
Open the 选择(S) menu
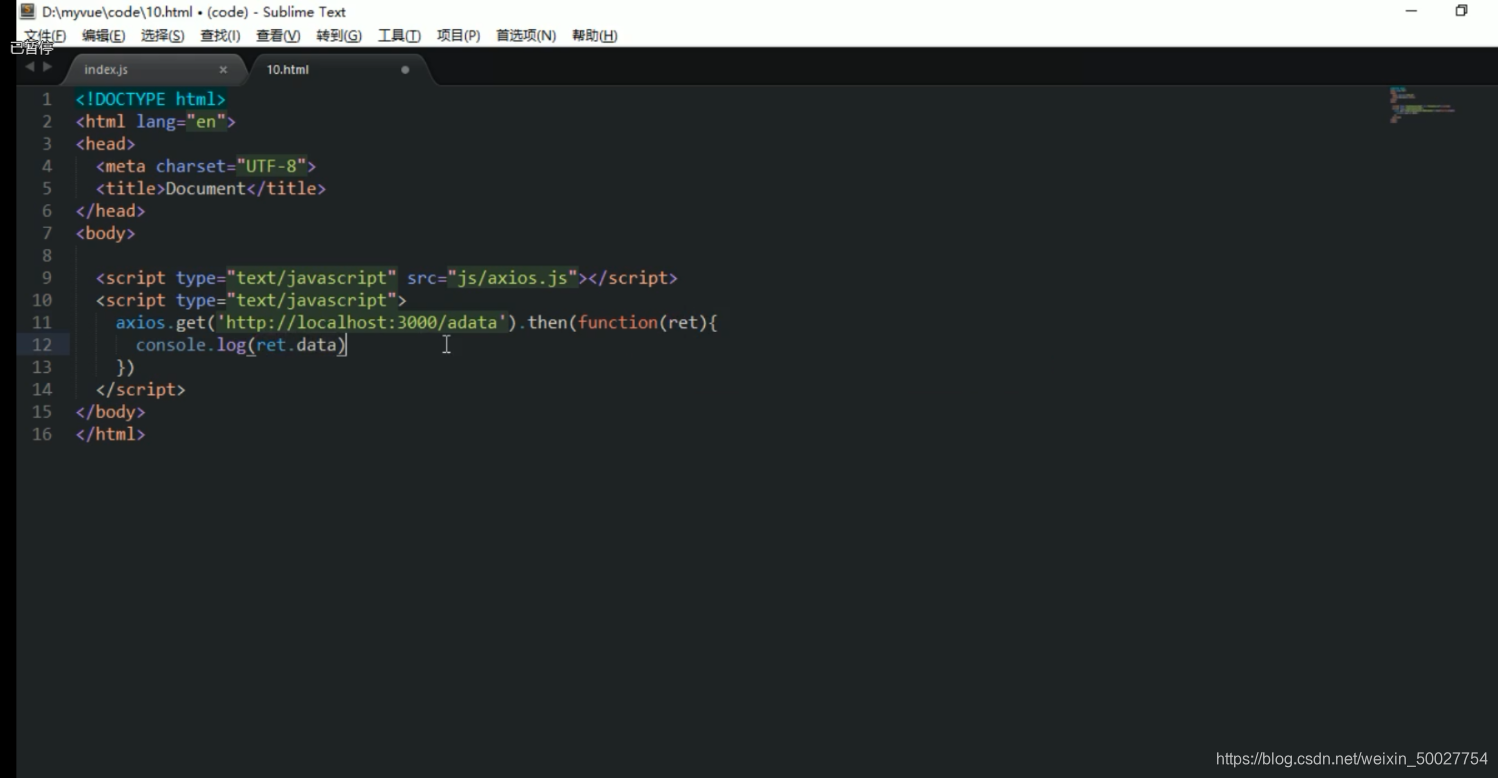point(162,36)
